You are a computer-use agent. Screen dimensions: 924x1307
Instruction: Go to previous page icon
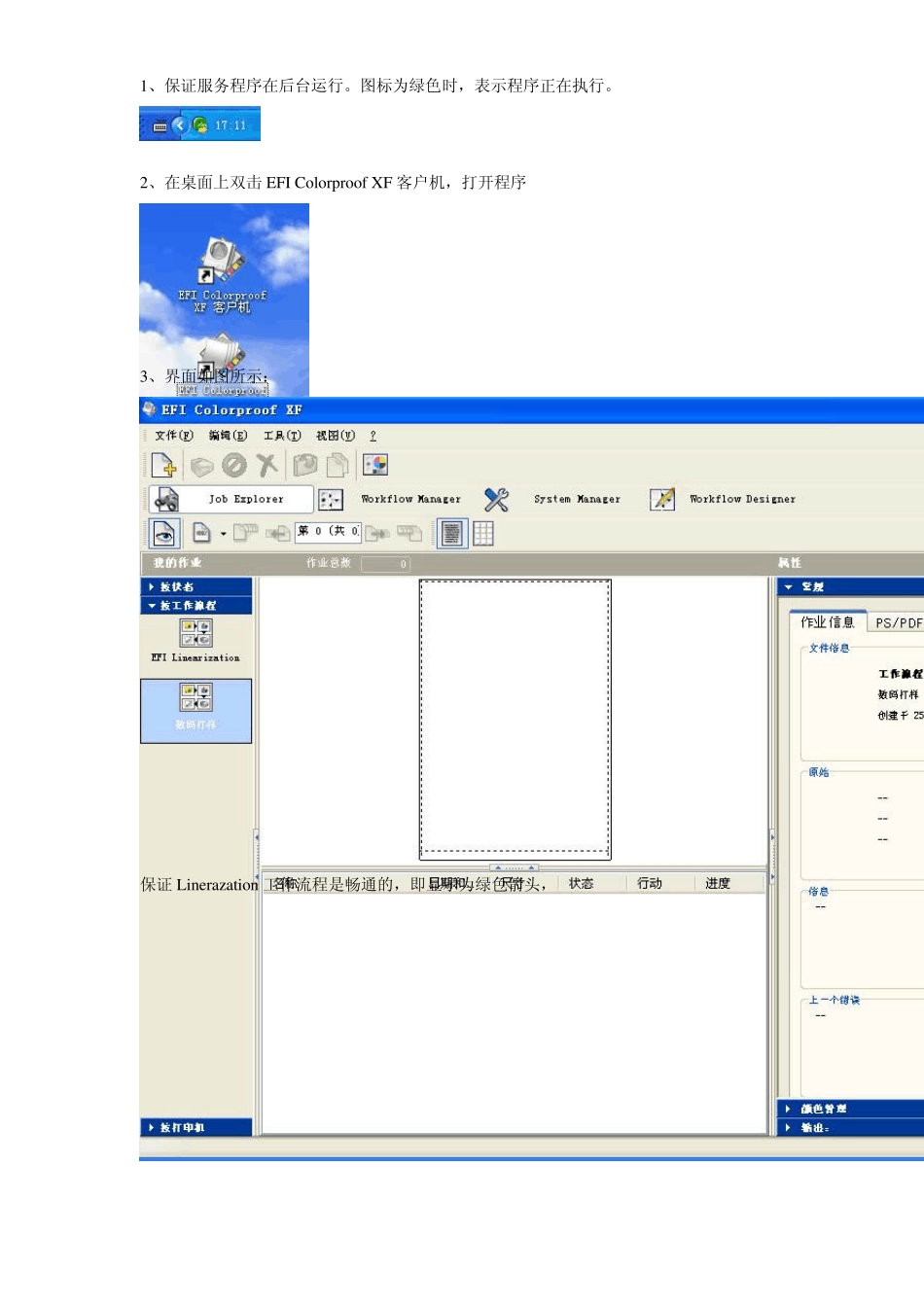pos(278,533)
